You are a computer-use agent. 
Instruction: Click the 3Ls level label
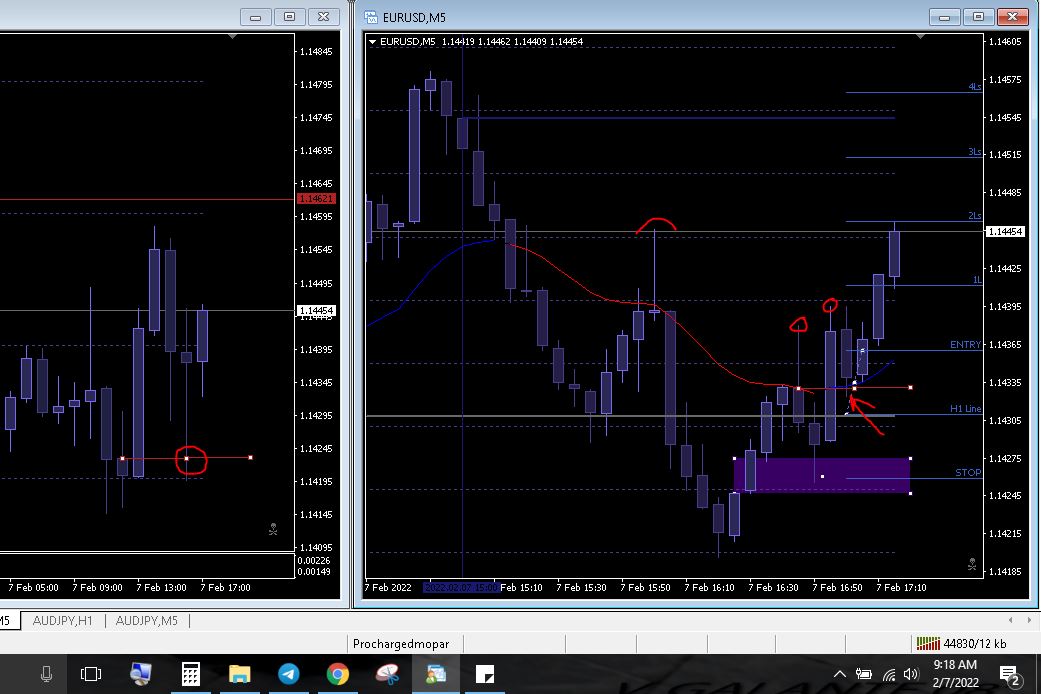975,152
